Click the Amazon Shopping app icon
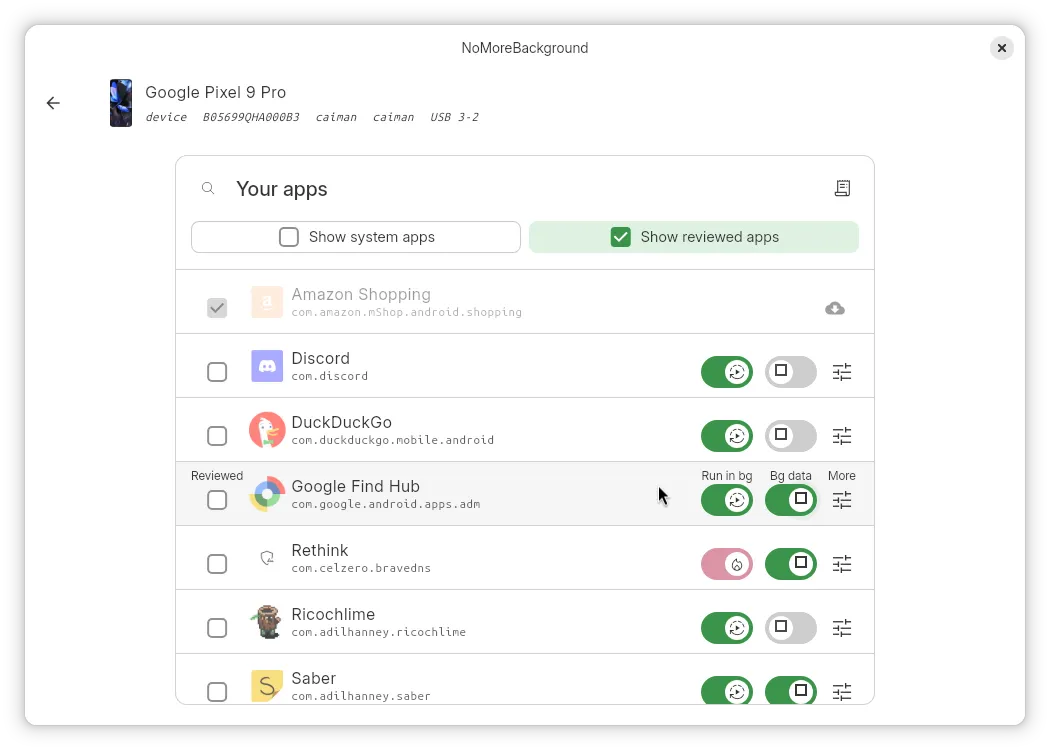 (x=267, y=302)
